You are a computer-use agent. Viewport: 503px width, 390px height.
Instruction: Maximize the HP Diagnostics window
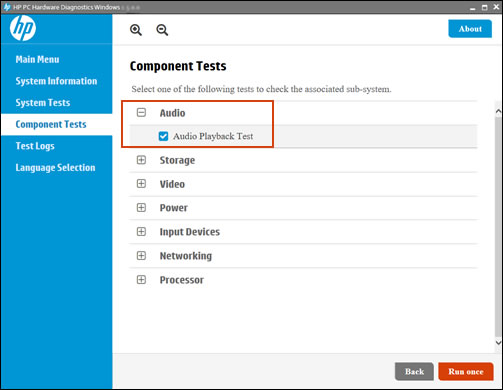[484, 7]
